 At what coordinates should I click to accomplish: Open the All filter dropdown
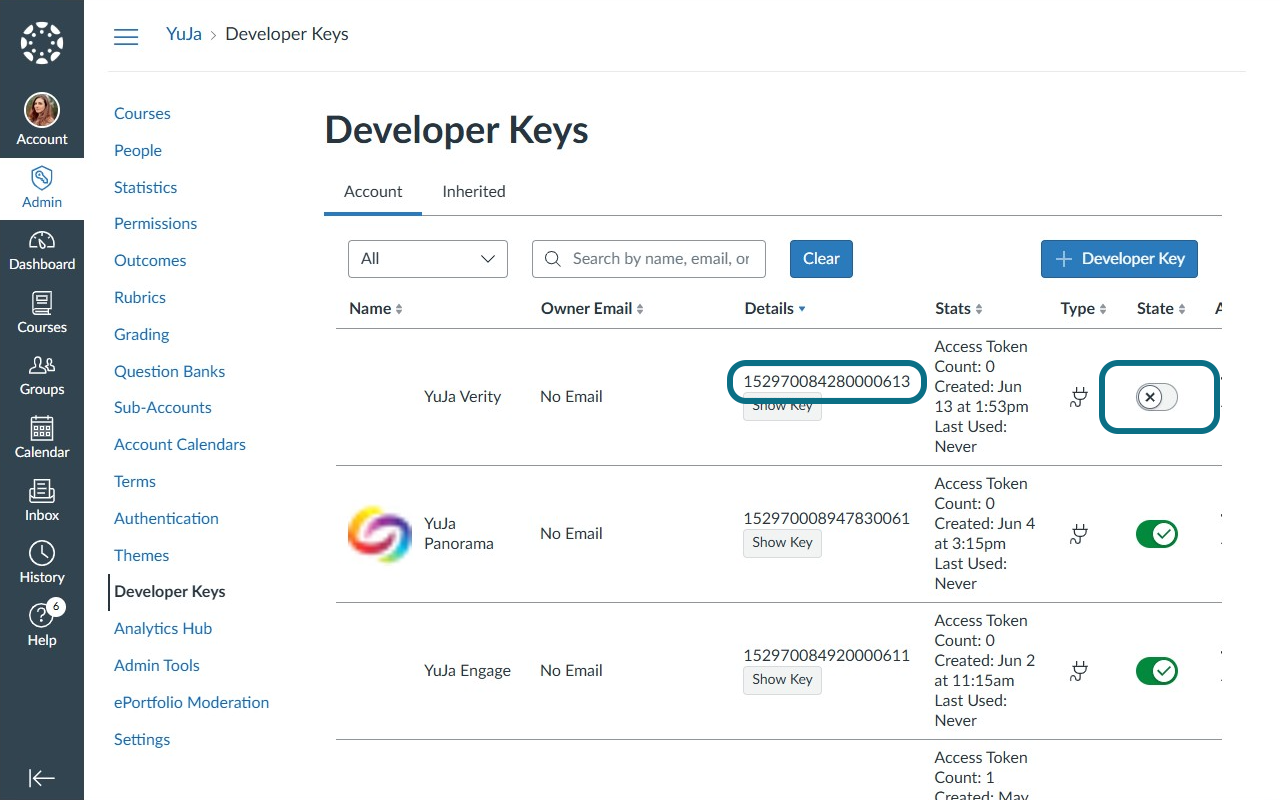pyautogui.click(x=428, y=259)
